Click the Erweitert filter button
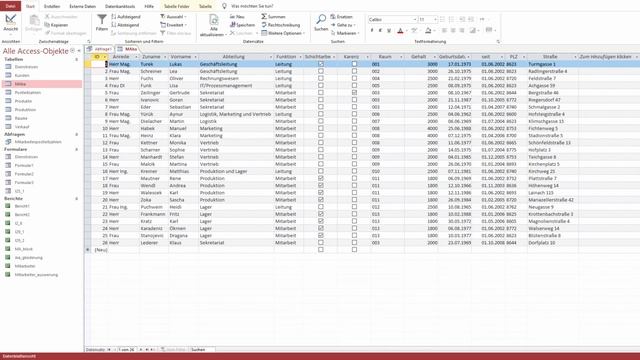The image size is (640, 360). 174,25
